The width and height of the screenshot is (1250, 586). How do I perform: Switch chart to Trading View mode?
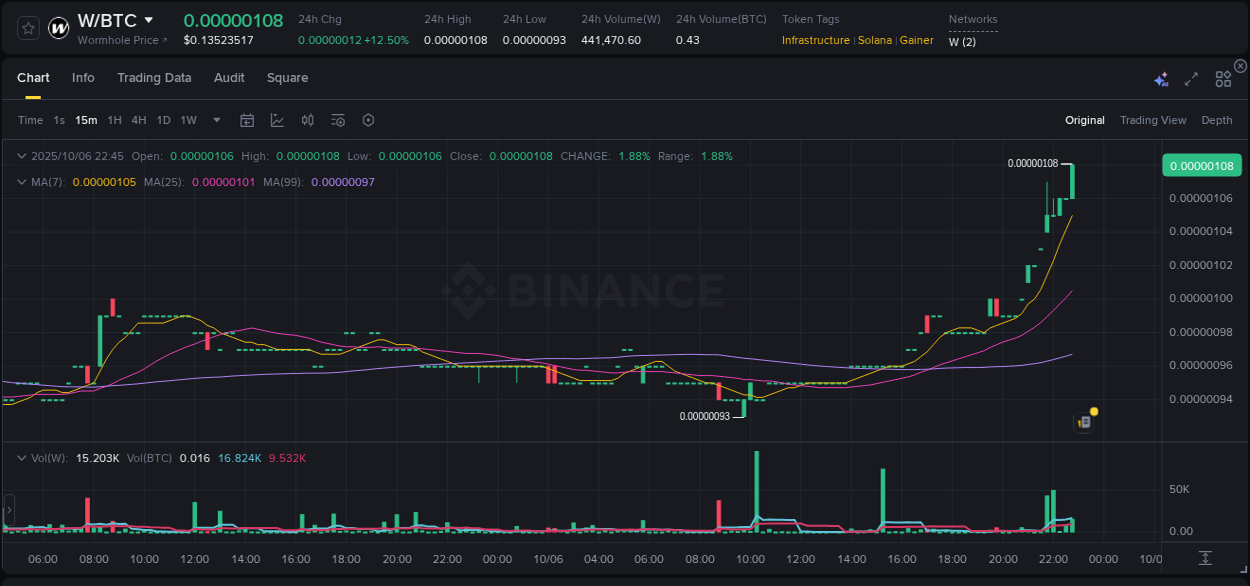pyautogui.click(x=1153, y=120)
